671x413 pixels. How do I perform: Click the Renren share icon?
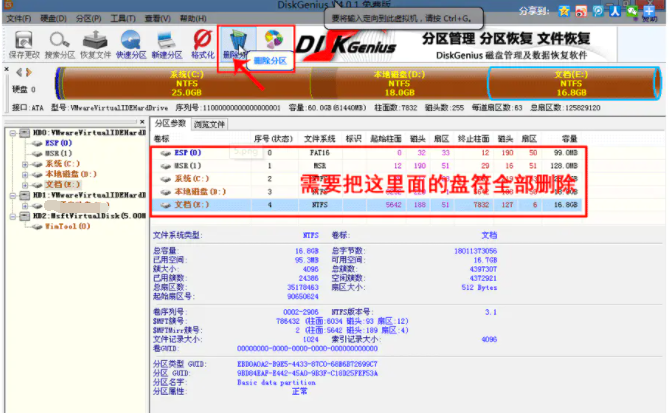pyautogui.click(x=615, y=11)
